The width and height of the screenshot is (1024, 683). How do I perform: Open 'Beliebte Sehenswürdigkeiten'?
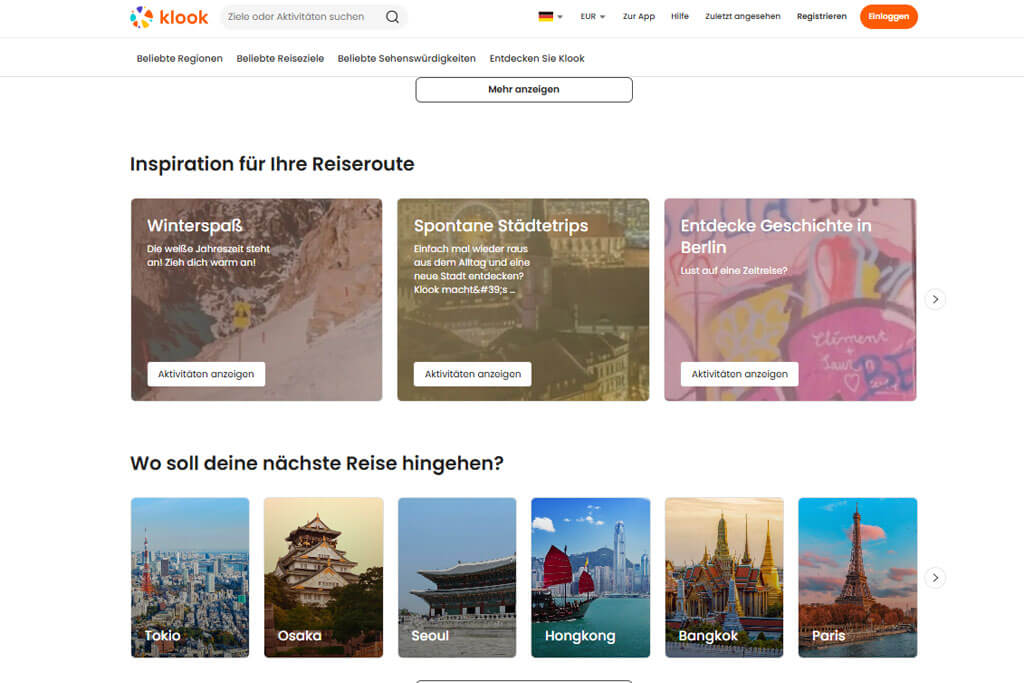pyautogui.click(x=405, y=58)
